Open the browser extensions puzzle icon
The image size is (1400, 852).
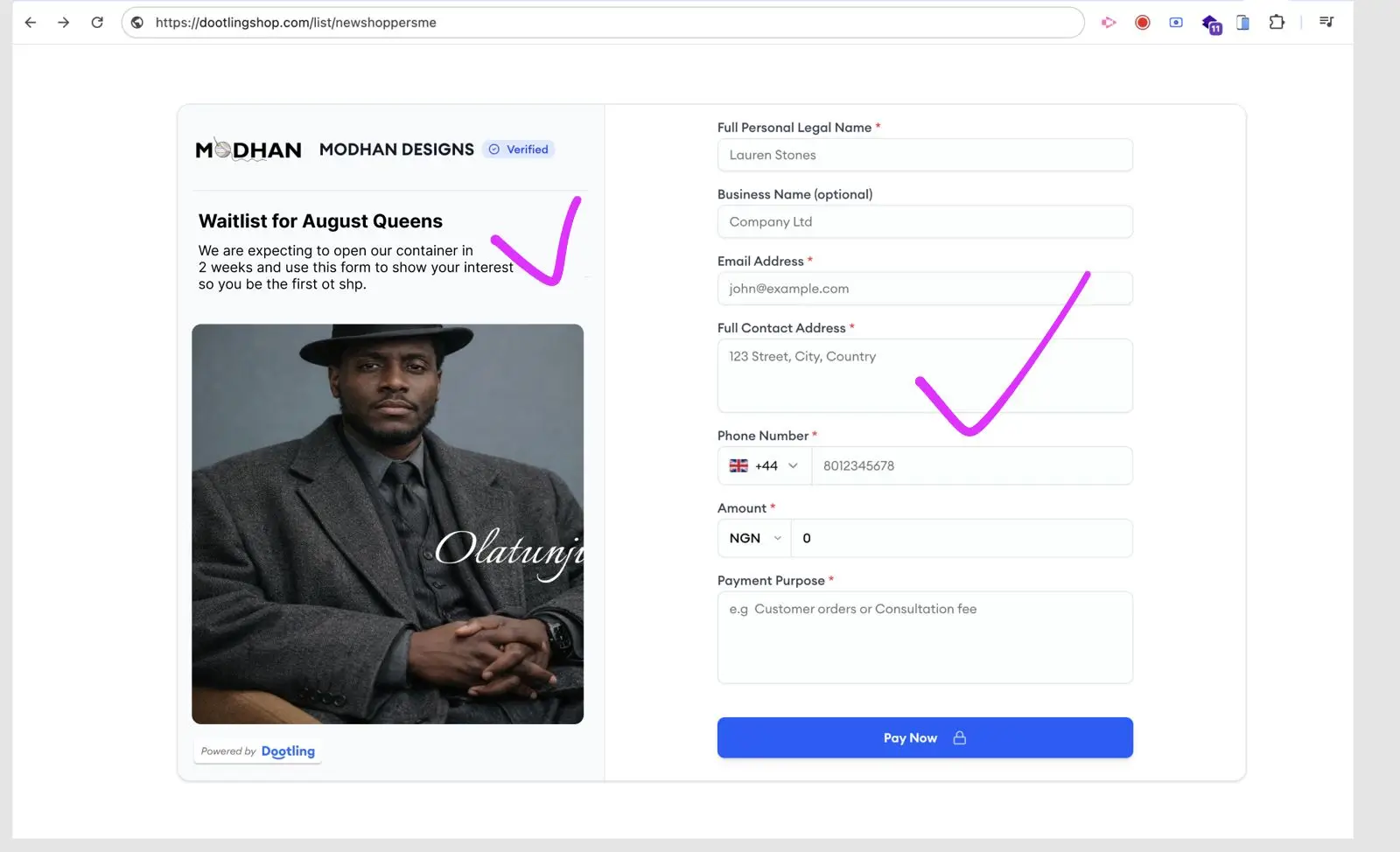click(1277, 23)
